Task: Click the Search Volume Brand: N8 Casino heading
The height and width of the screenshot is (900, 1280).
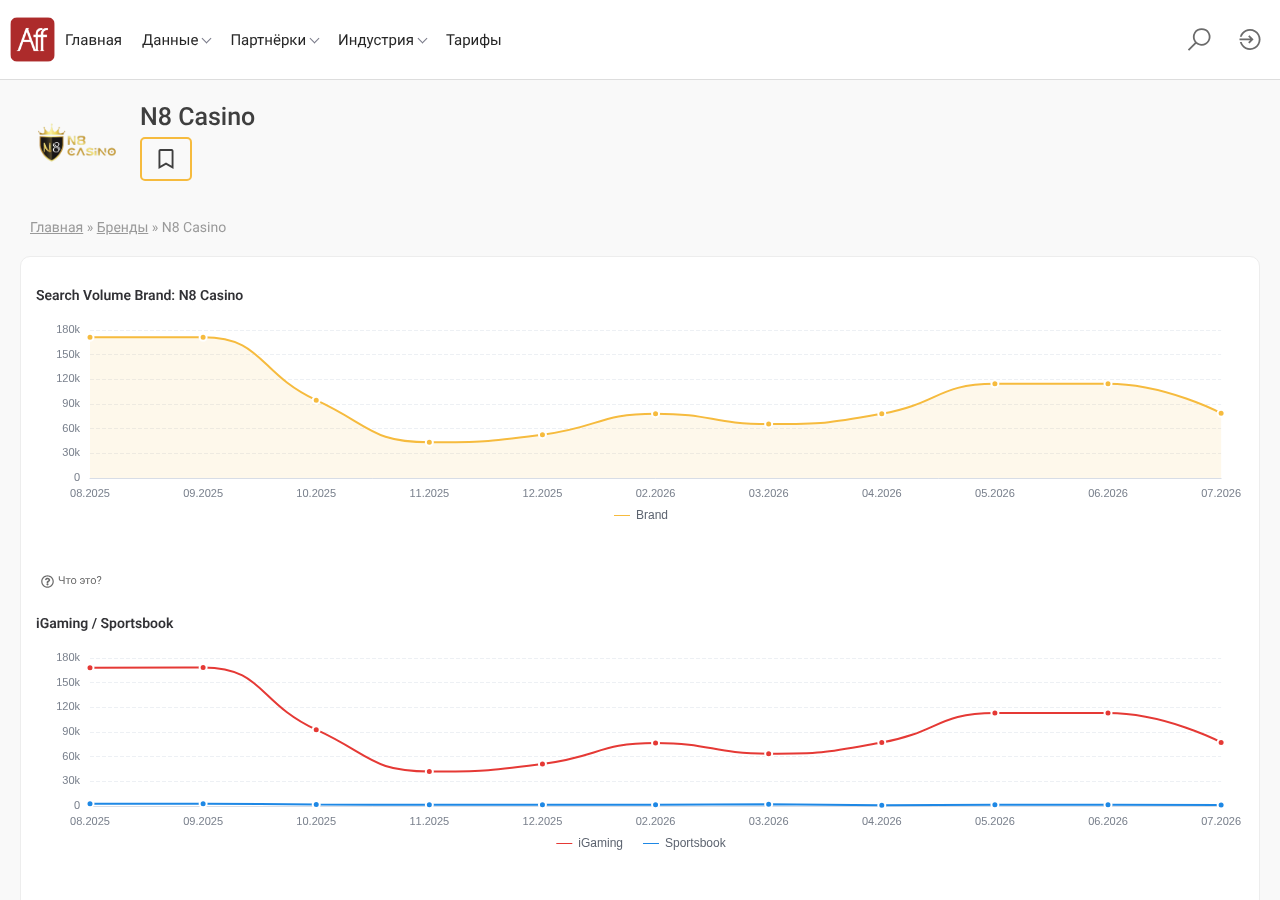Action: coord(140,295)
